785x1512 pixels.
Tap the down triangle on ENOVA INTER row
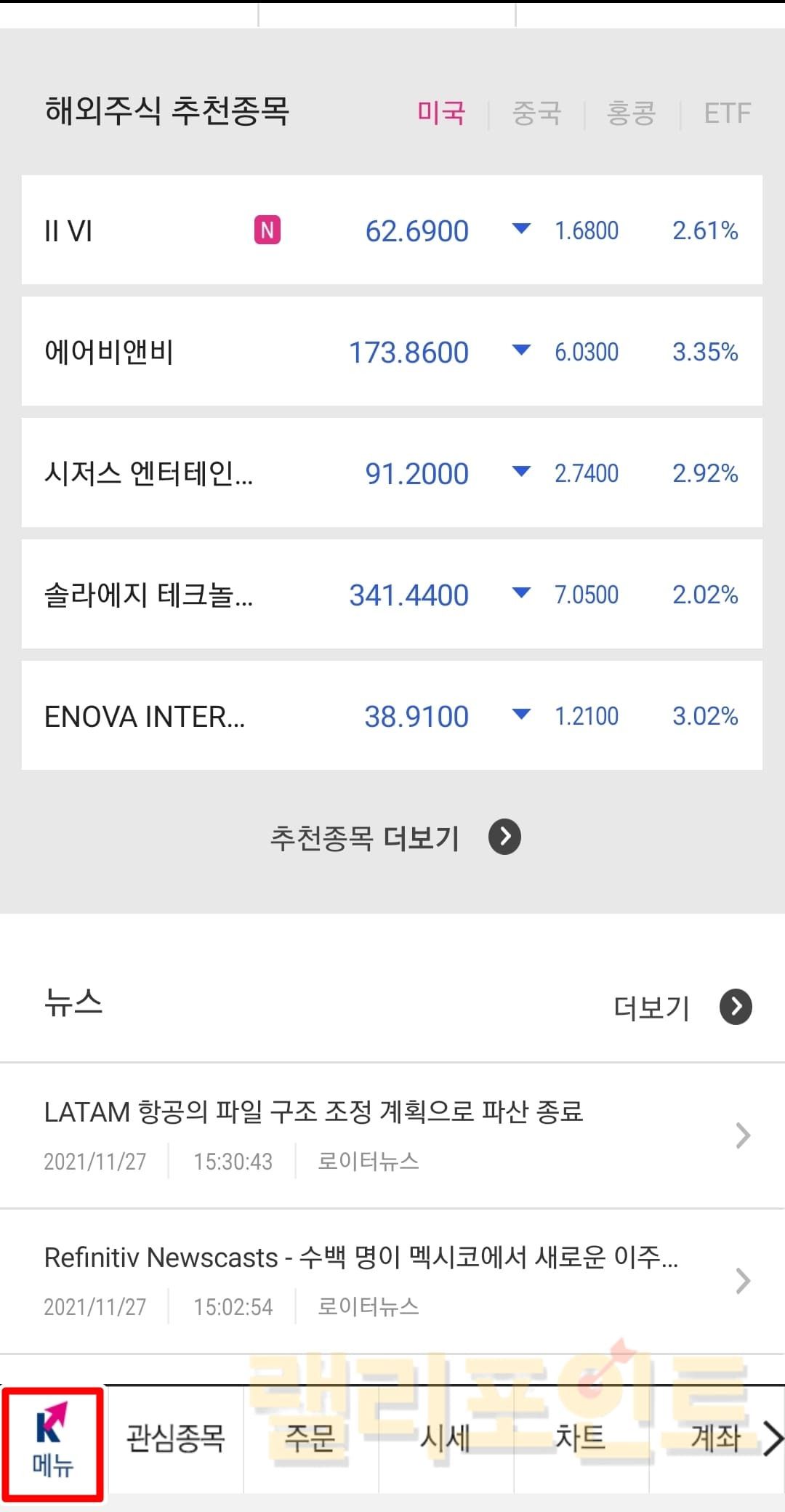(521, 715)
